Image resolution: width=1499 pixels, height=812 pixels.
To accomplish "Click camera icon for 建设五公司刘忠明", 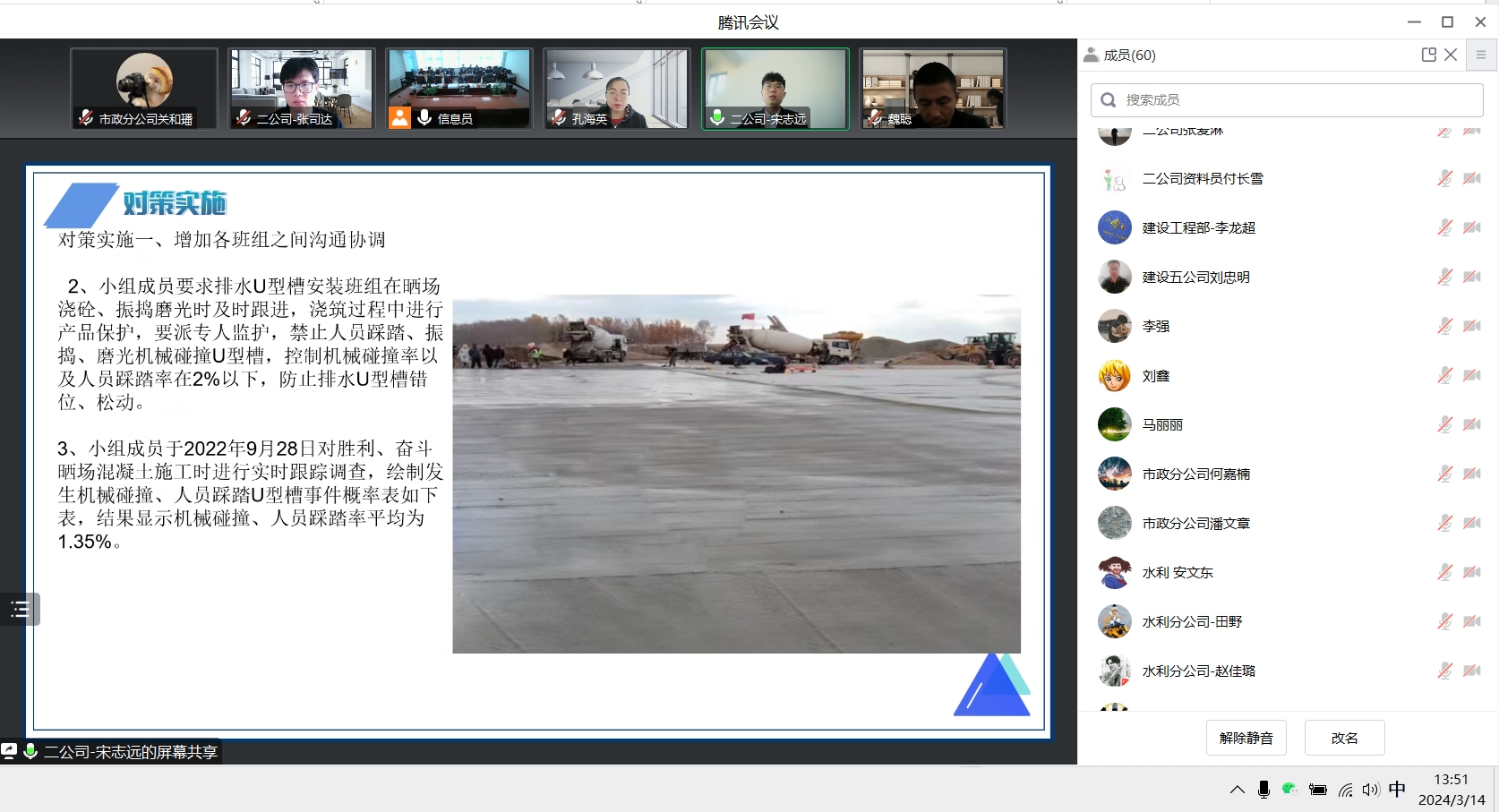I will pos(1472,277).
